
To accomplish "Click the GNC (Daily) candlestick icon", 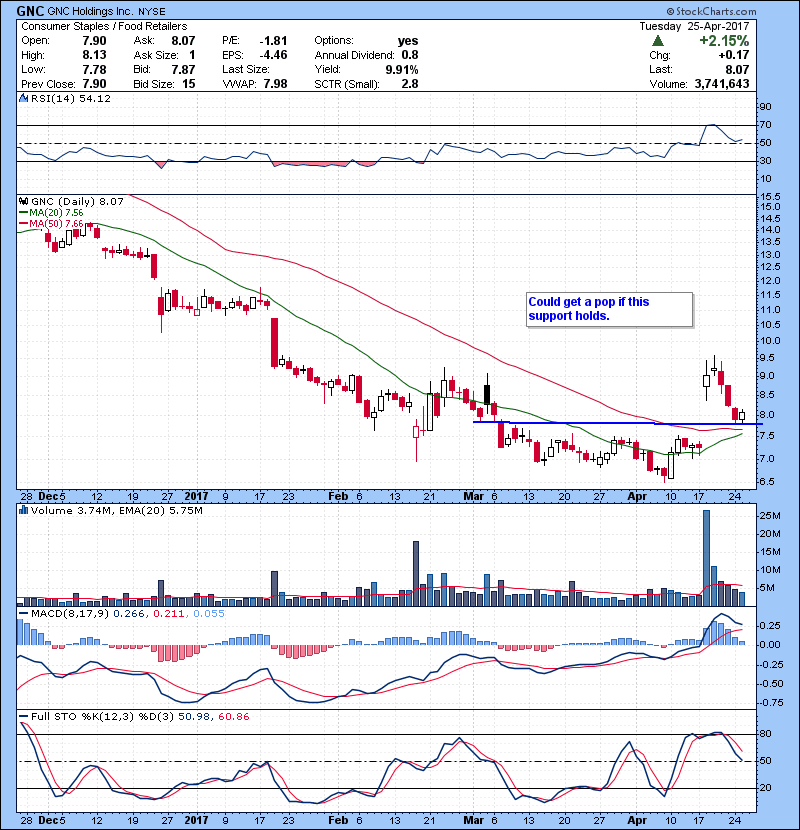I will (23, 201).
